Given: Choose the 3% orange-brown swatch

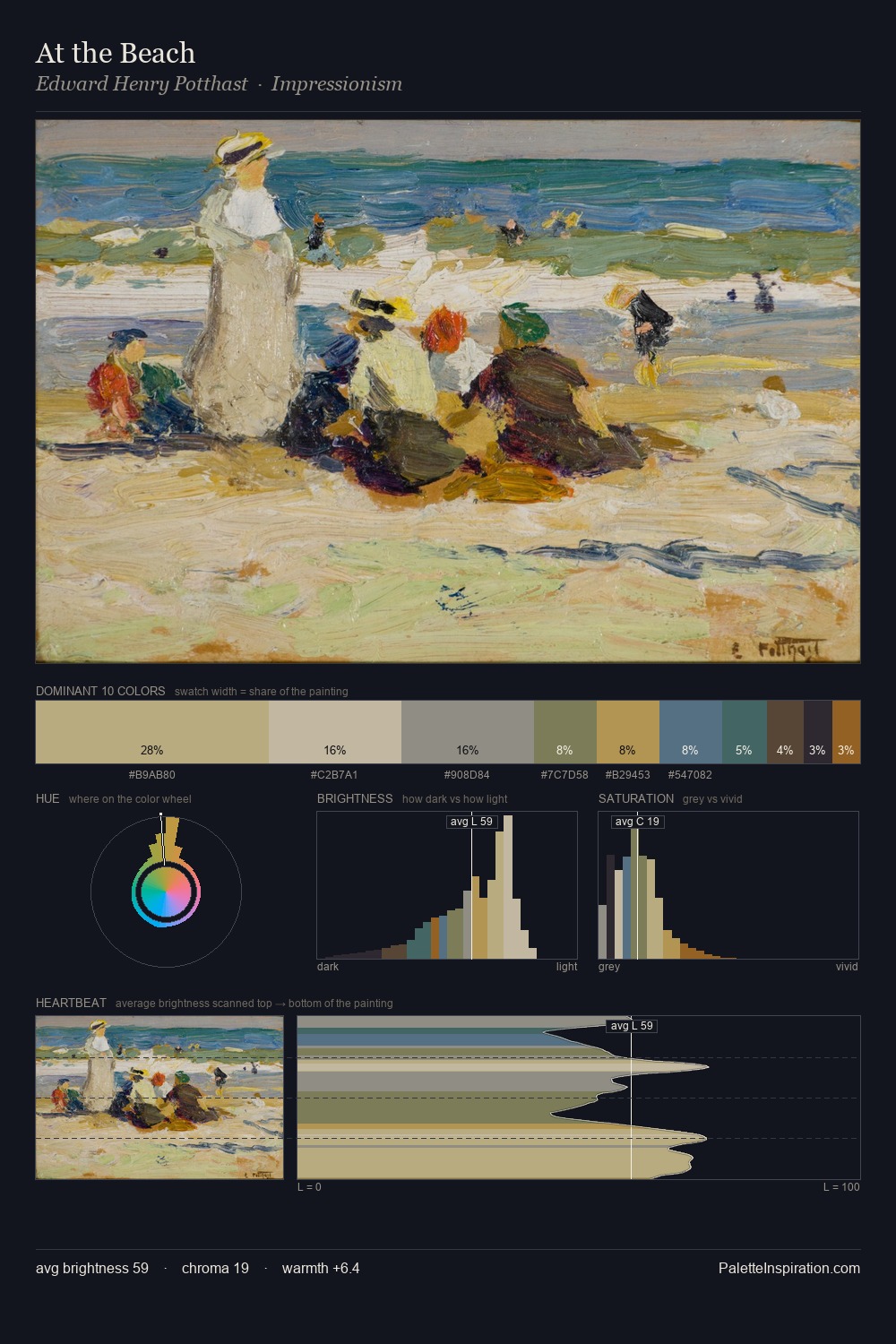Looking at the screenshot, I should click(x=847, y=732).
